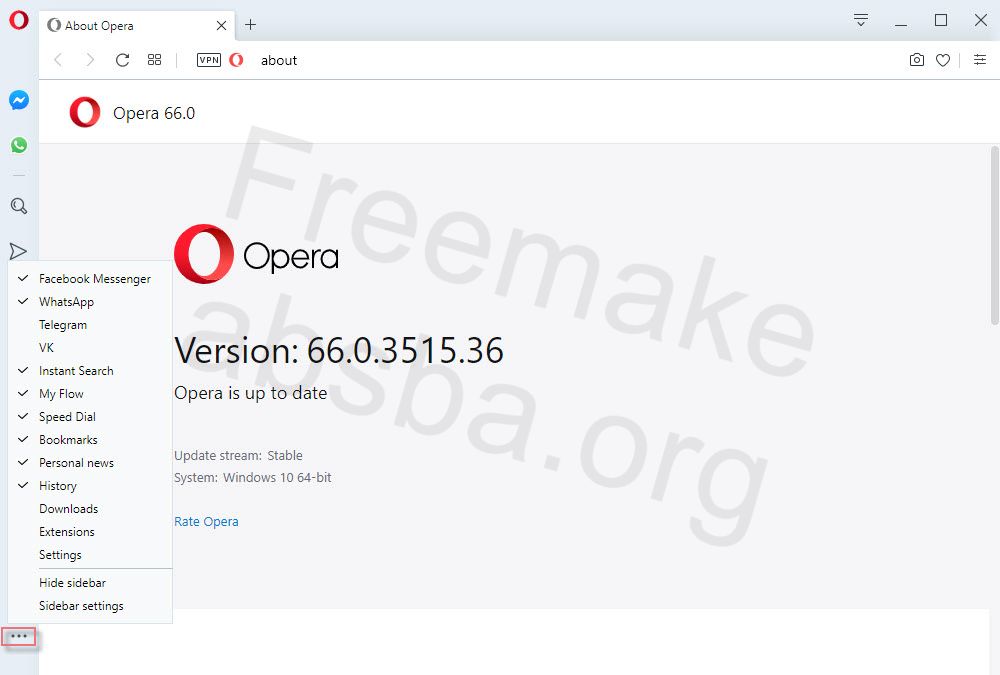The width and height of the screenshot is (1000, 675).
Task: Select the About Opera tab
Action: click(136, 26)
